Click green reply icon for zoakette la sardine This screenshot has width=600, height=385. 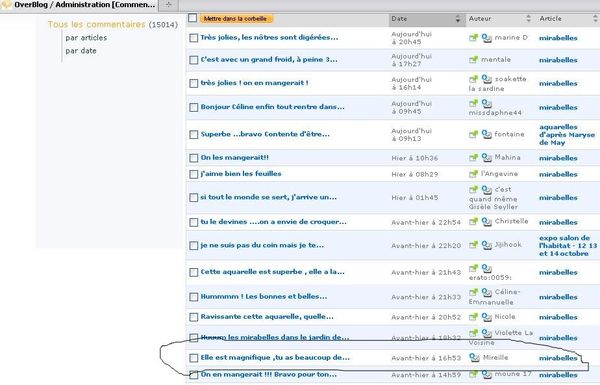point(473,79)
